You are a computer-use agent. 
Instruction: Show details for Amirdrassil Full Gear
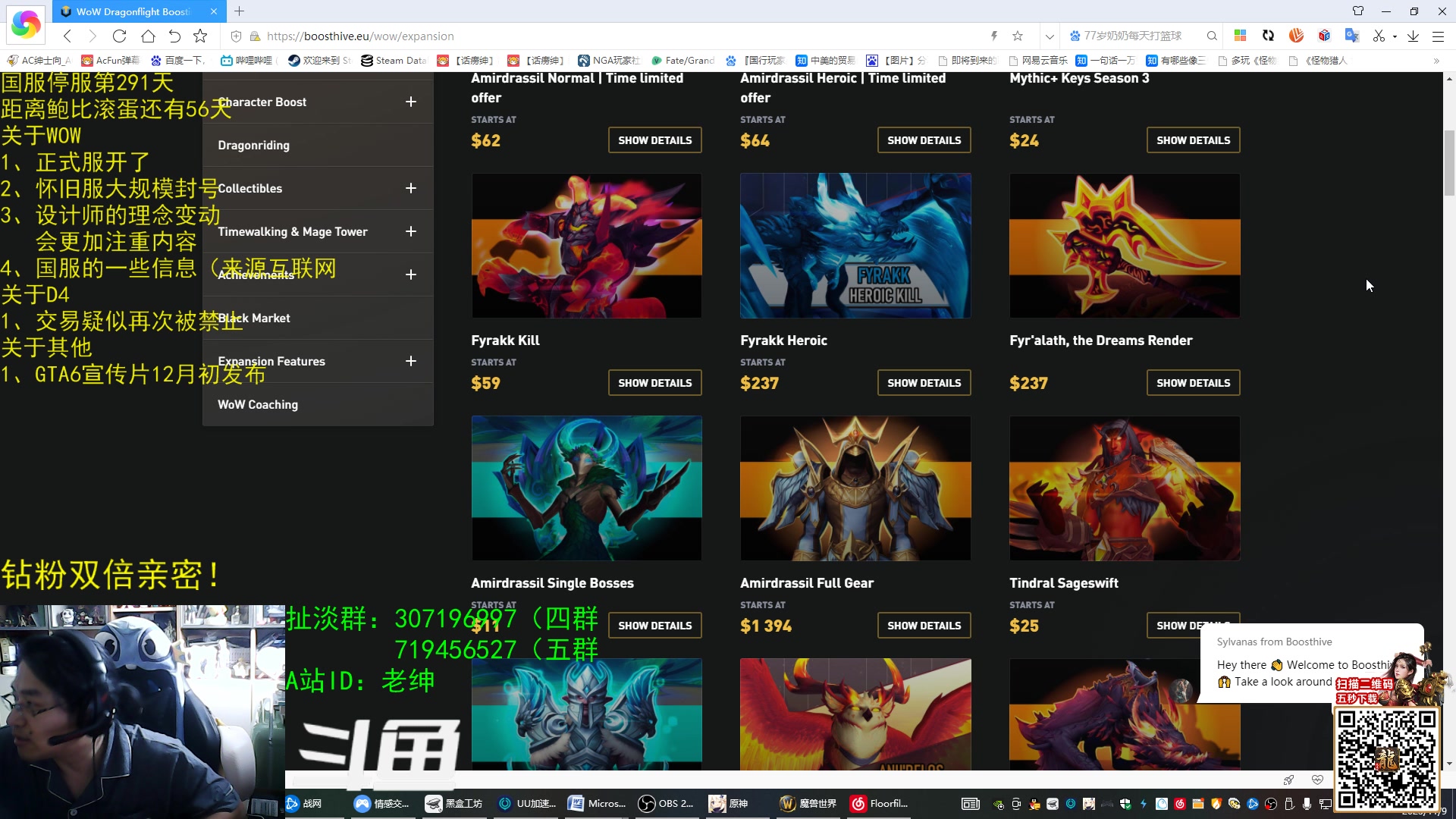pos(924,626)
